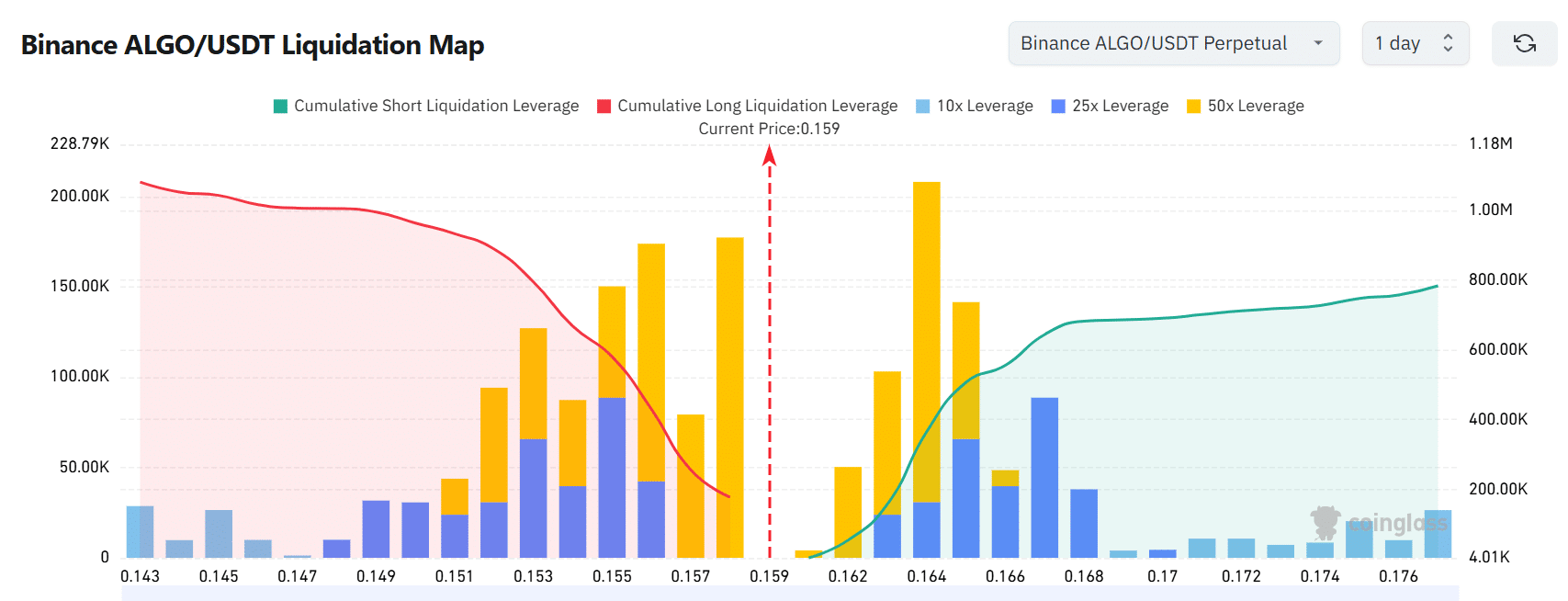The height and width of the screenshot is (601, 1568).
Task: Click the tall blue bar near 0.167
Action: [x=1044, y=478]
